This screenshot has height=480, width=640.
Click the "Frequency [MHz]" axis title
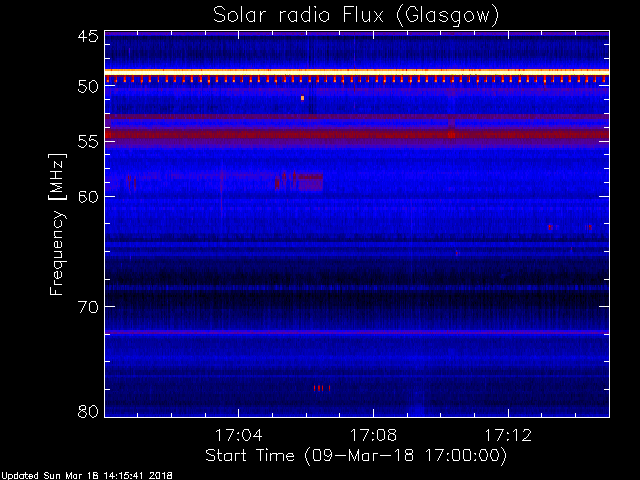click(57, 224)
